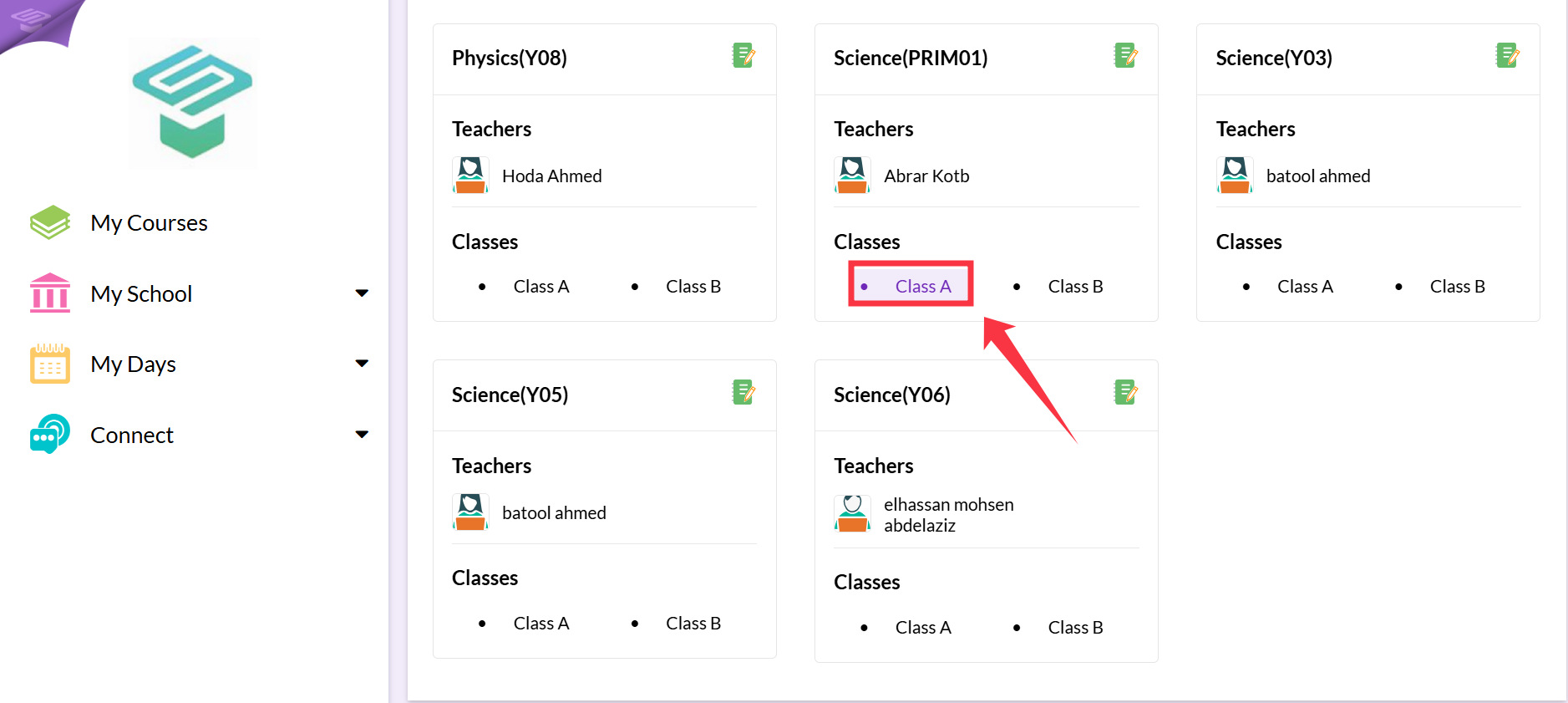Click the My Courses stacked books icon
Screen dimensions: 1568x703
coord(50,222)
